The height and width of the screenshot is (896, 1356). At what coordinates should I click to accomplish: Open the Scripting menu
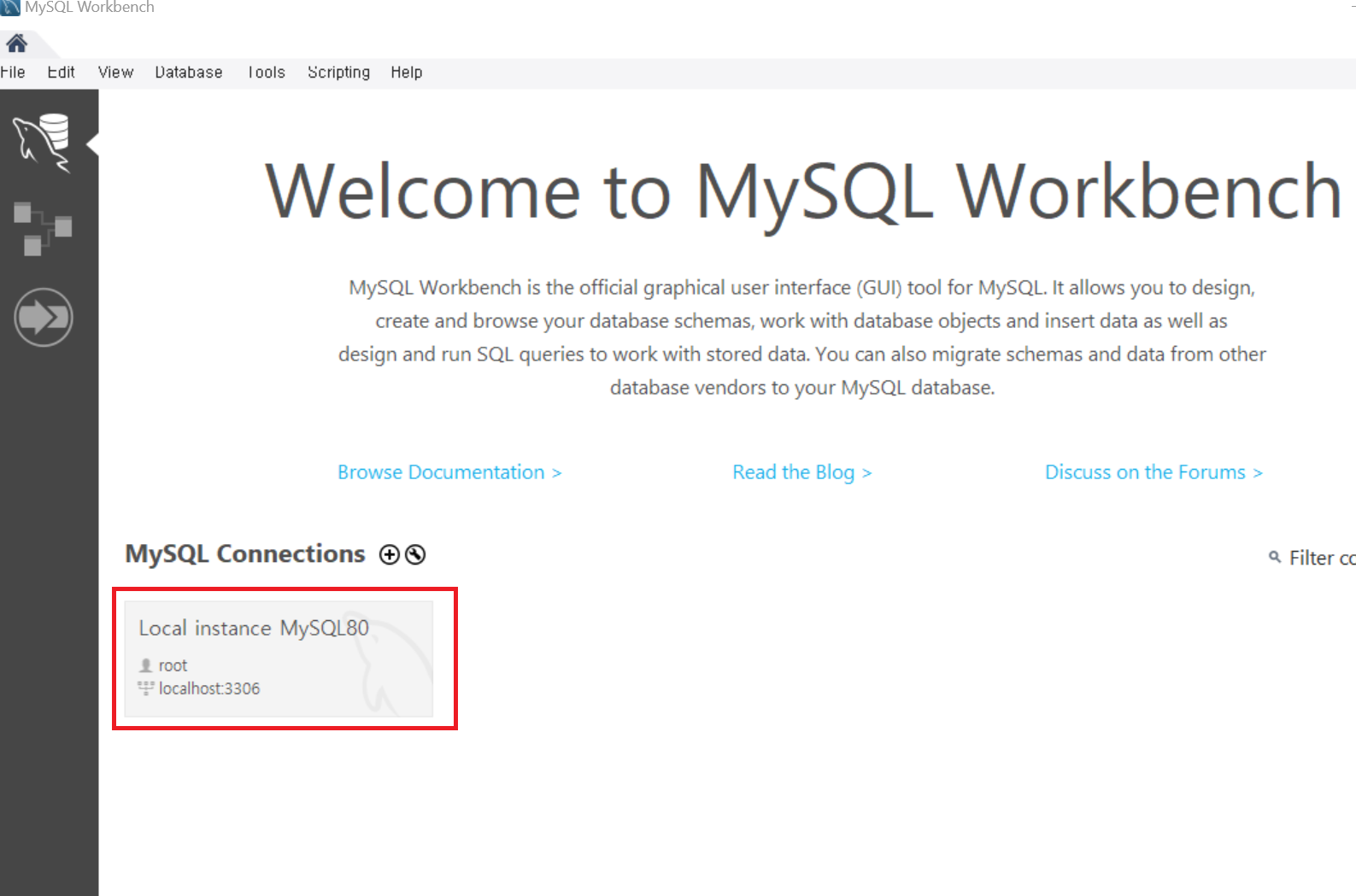click(338, 73)
